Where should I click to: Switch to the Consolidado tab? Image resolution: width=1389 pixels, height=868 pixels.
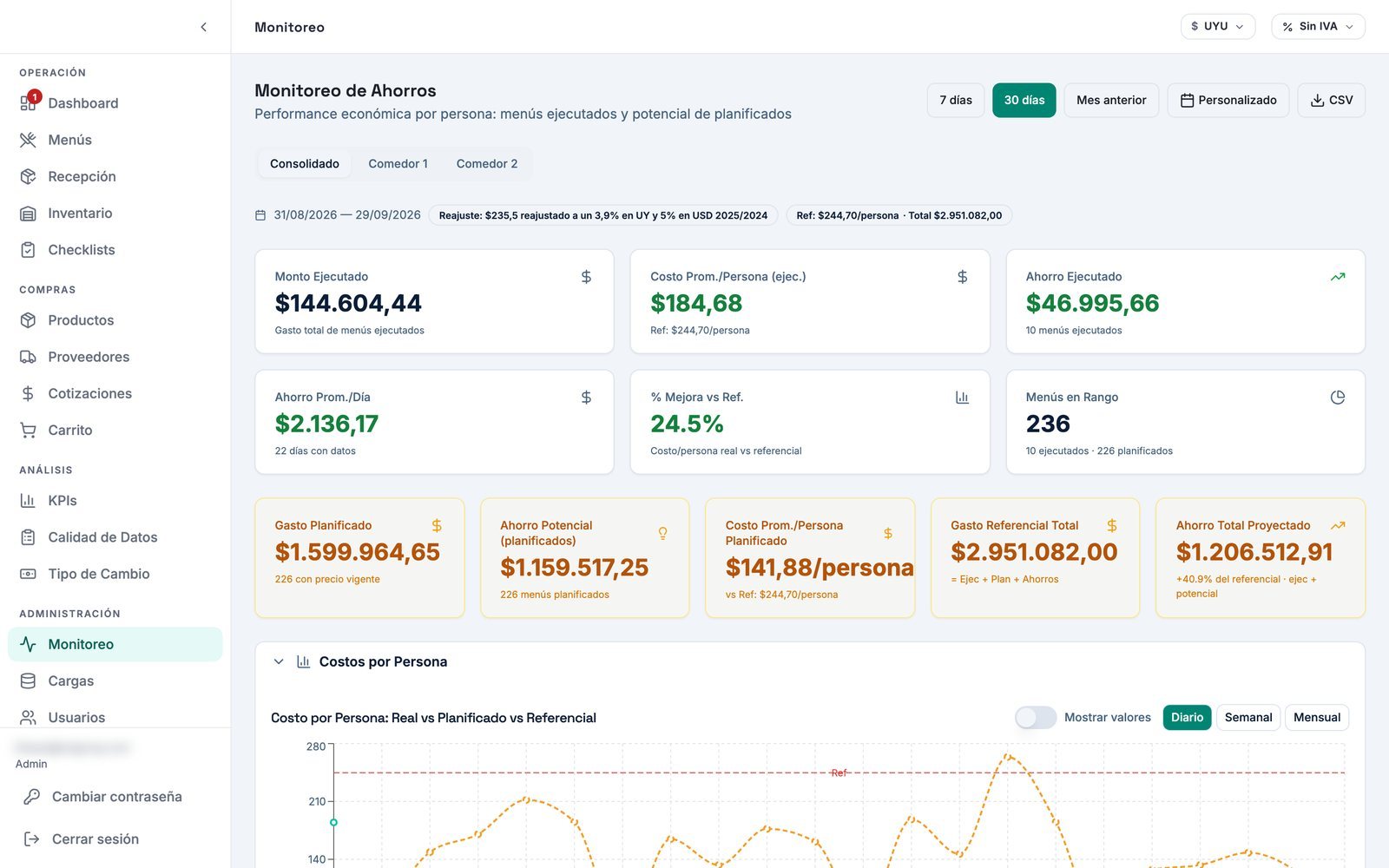pyautogui.click(x=305, y=163)
